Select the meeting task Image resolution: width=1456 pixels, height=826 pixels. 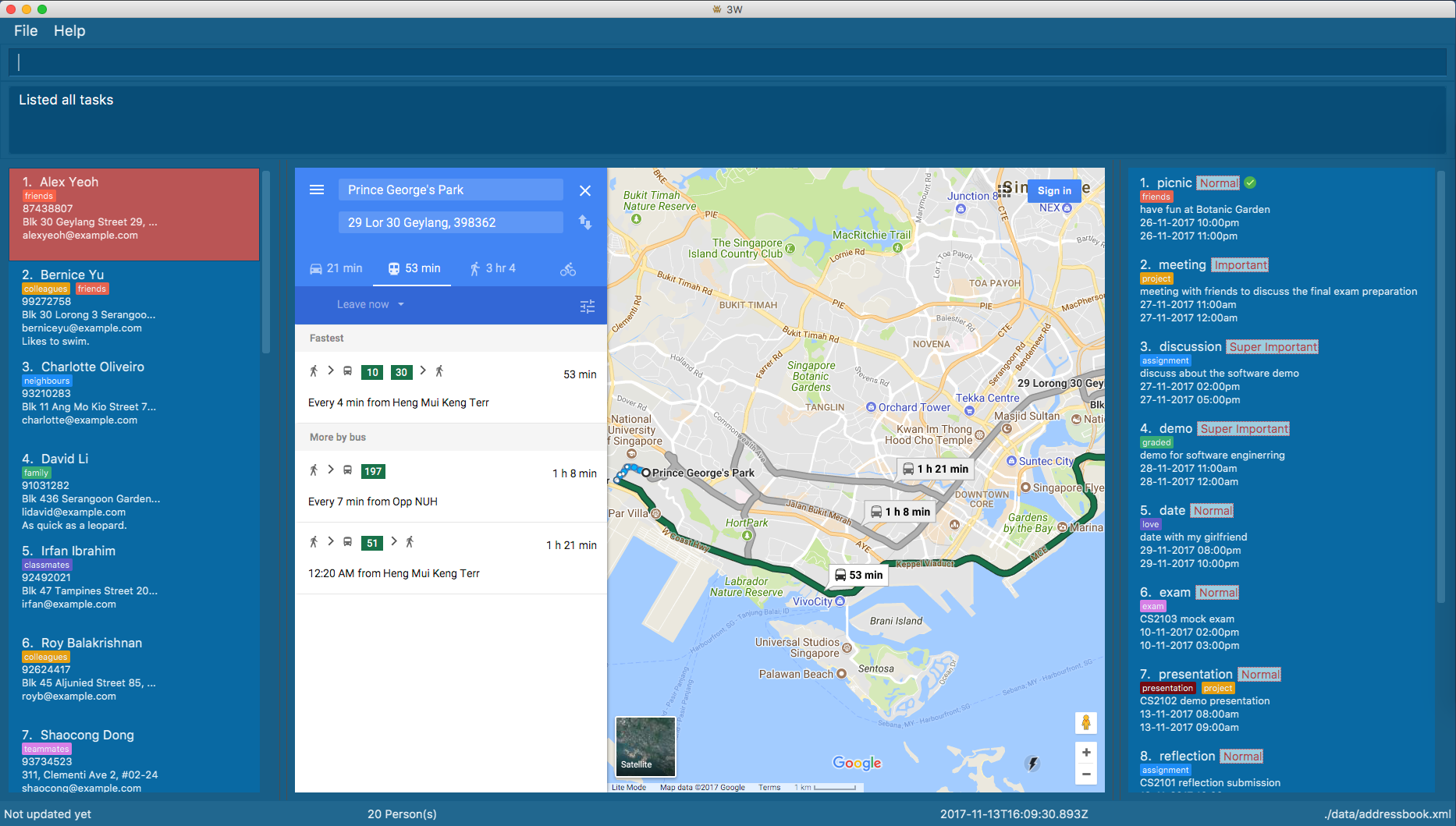pyautogui.click(x=1280, y=290)
